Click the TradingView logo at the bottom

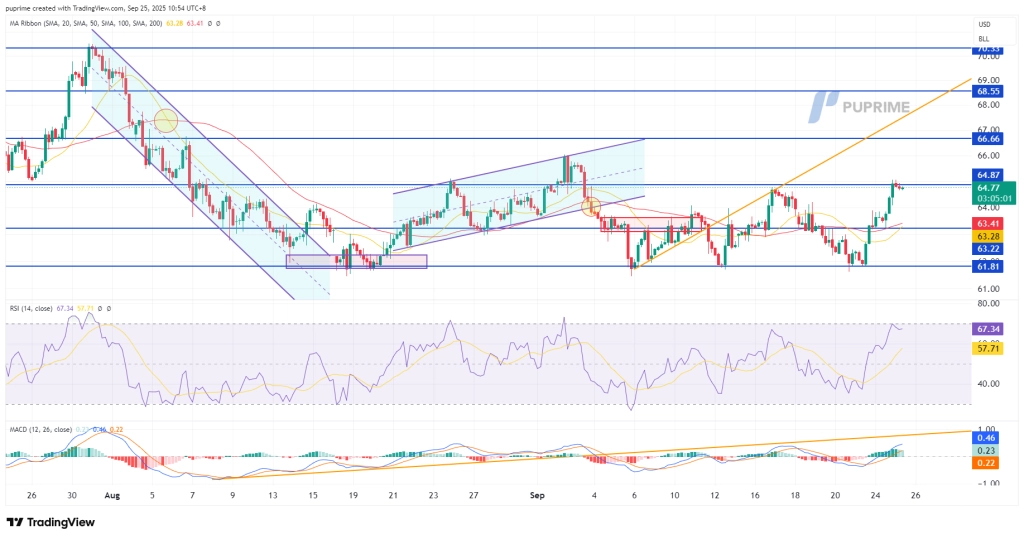pyautogui.click(x=50, y=522)
